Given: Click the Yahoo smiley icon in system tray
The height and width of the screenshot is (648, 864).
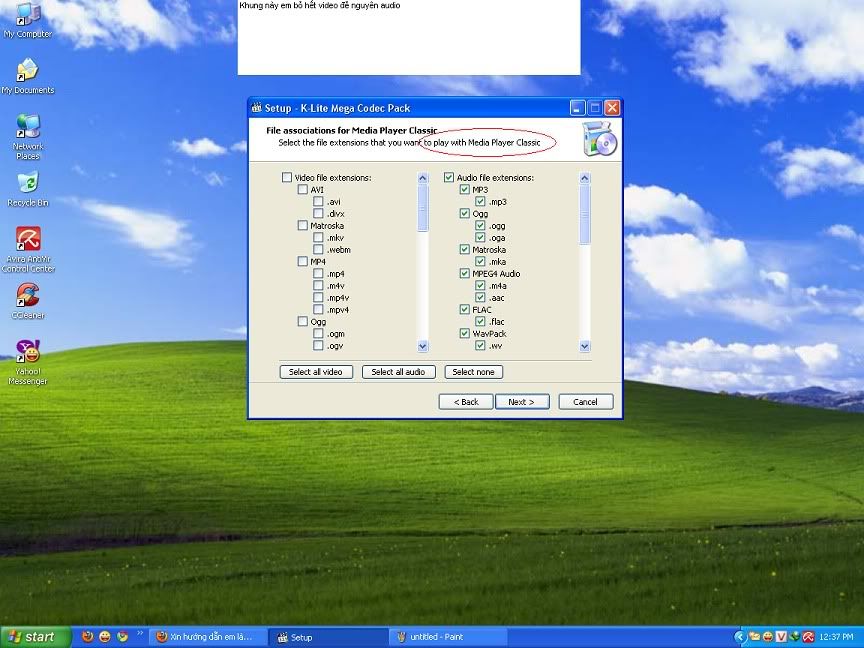Looking at the screenshot, I should pos(768,637).
